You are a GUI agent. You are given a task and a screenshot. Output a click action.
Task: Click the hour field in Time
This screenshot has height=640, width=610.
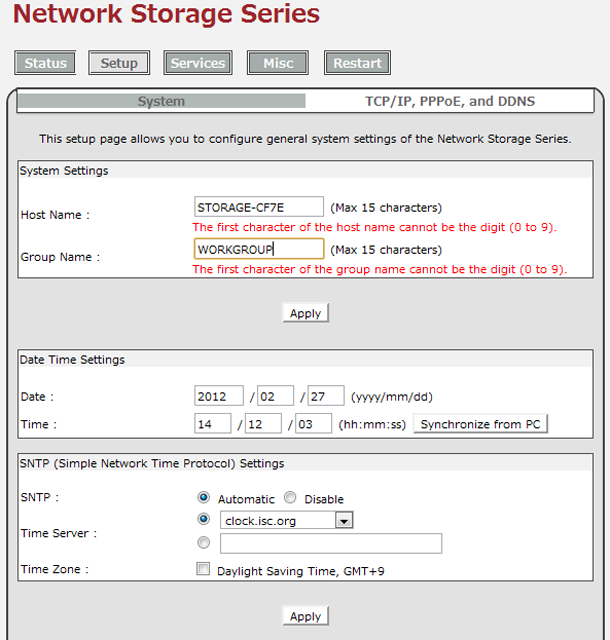tap(213, 424)
